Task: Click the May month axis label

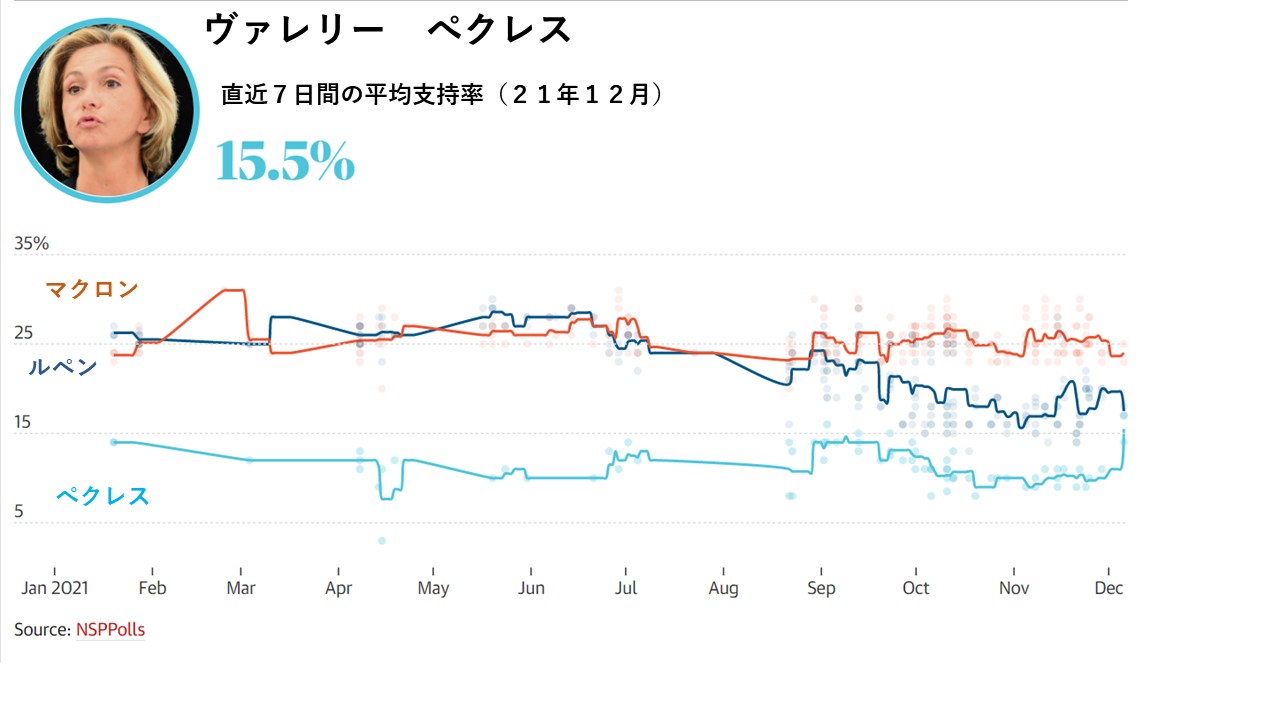Action: point(433,588)
